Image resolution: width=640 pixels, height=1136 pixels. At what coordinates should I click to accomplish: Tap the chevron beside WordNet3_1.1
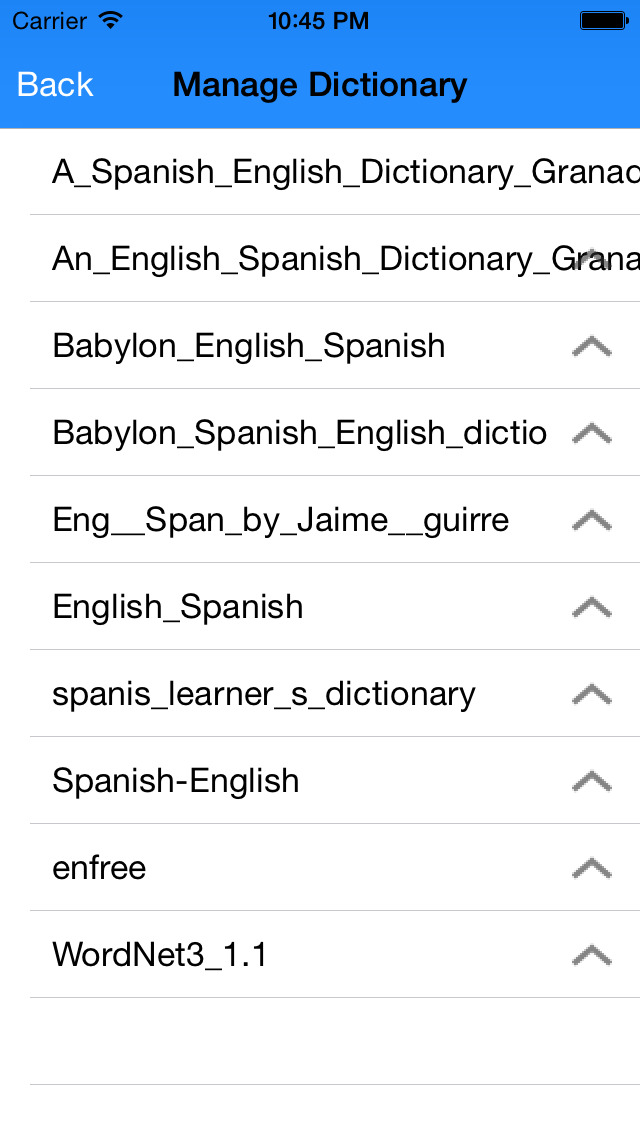[x=591, y=955]
